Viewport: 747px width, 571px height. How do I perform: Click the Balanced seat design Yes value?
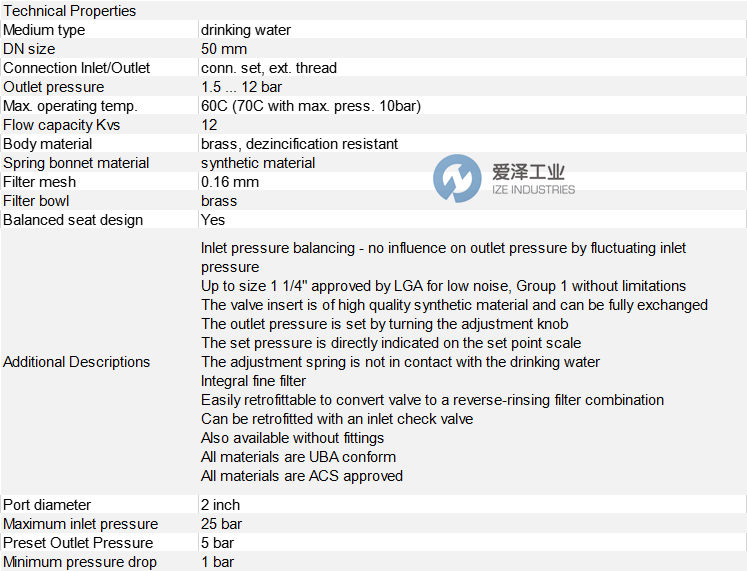click(213, 220)
